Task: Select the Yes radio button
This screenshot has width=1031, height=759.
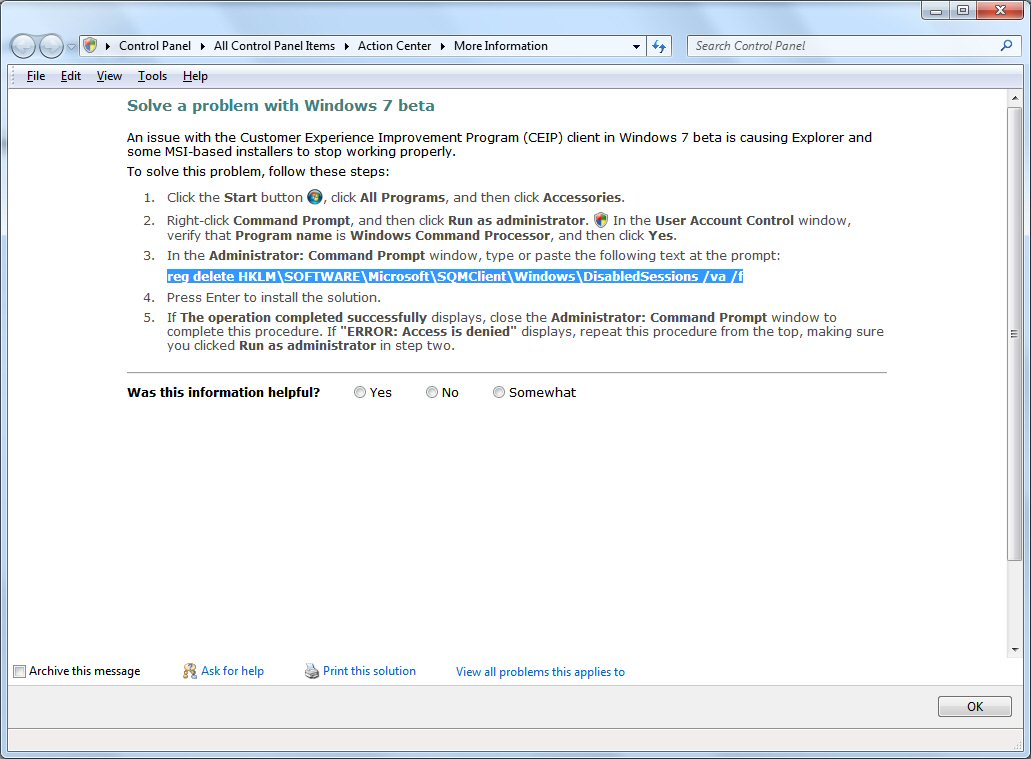Action: [360, 392]
